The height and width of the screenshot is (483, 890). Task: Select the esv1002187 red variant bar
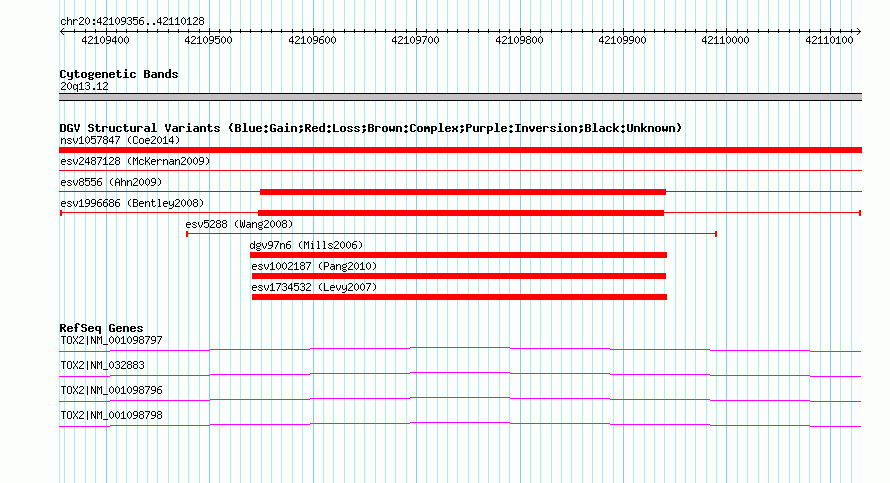tap(459, 276)
